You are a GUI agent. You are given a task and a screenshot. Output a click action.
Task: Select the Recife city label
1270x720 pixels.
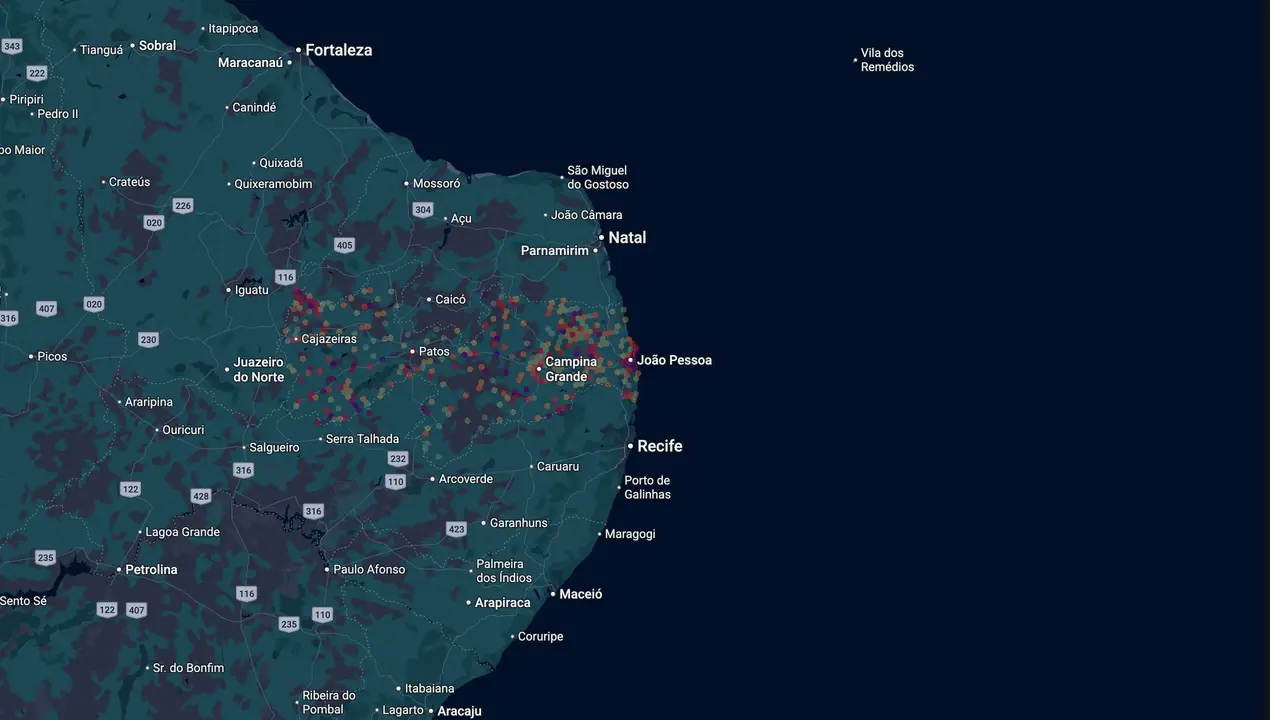pyautogui.click(x=660, y=446)
